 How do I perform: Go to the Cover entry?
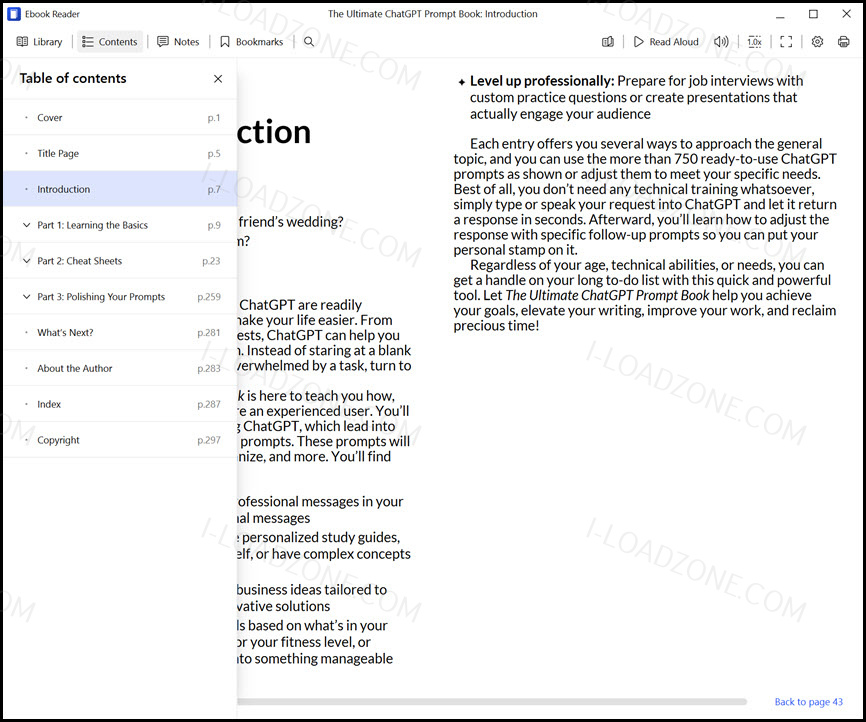pos(120,118)
